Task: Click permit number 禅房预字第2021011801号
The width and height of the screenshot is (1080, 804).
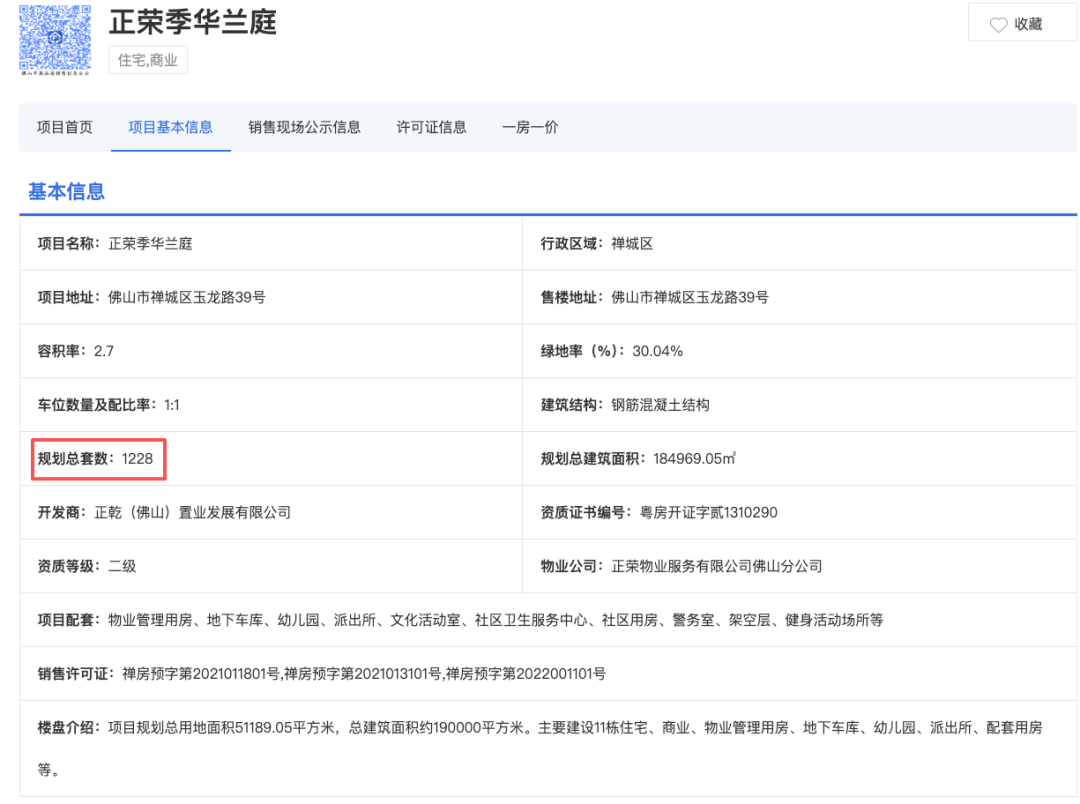Action: [201, 674]
